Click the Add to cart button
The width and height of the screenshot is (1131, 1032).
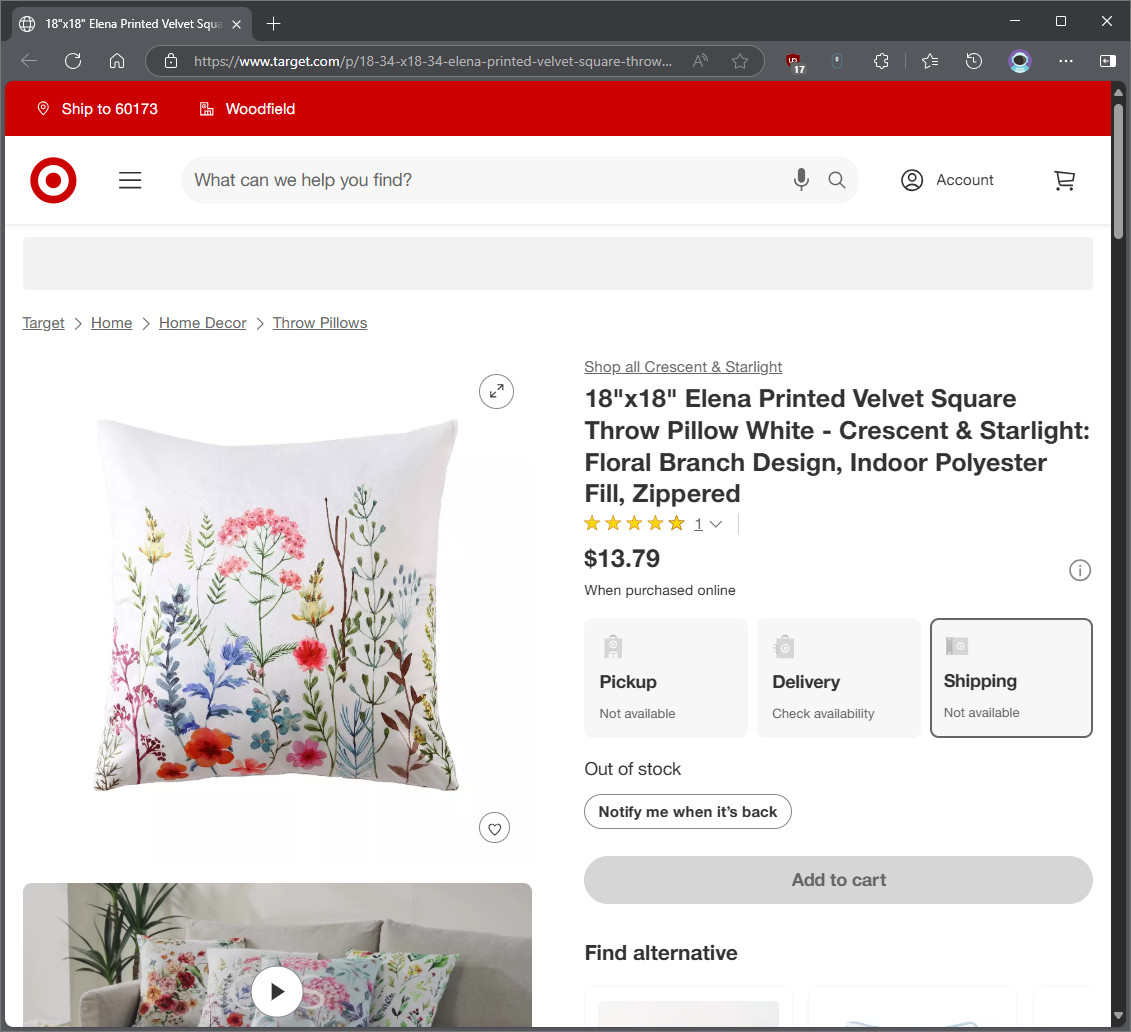click(838, 880)
